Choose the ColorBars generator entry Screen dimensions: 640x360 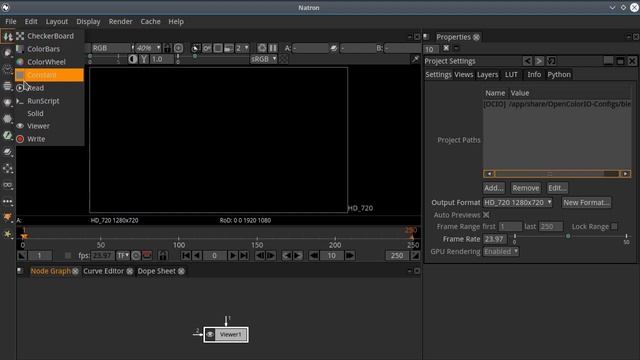(49, 49)
